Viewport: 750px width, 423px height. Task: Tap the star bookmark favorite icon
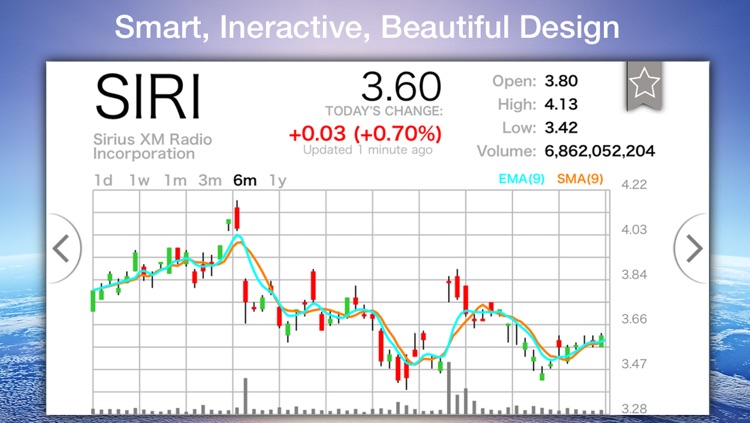click(x=644, y=85)
